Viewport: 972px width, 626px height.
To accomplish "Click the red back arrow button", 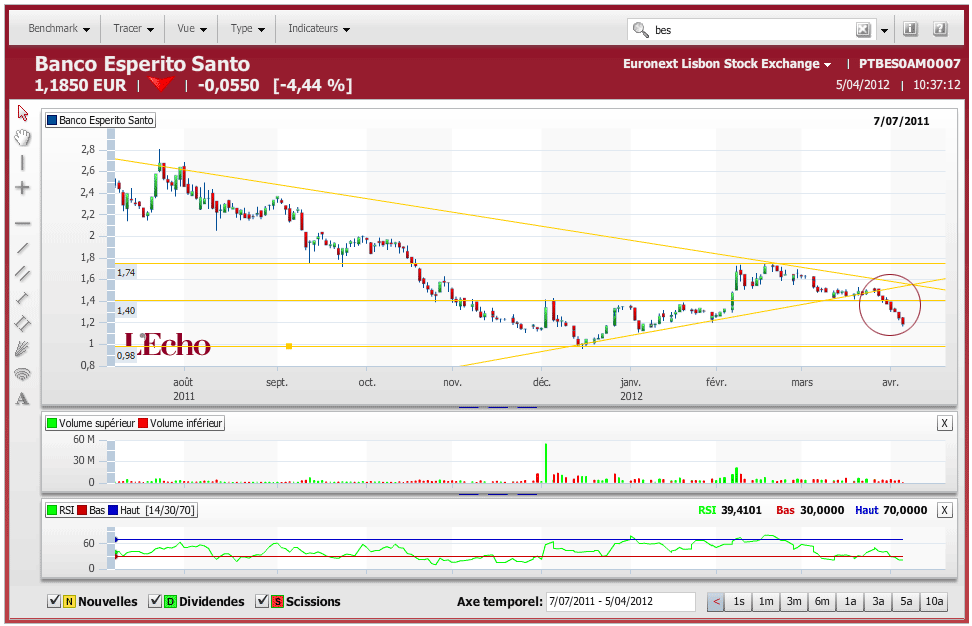I will (716, 601).
